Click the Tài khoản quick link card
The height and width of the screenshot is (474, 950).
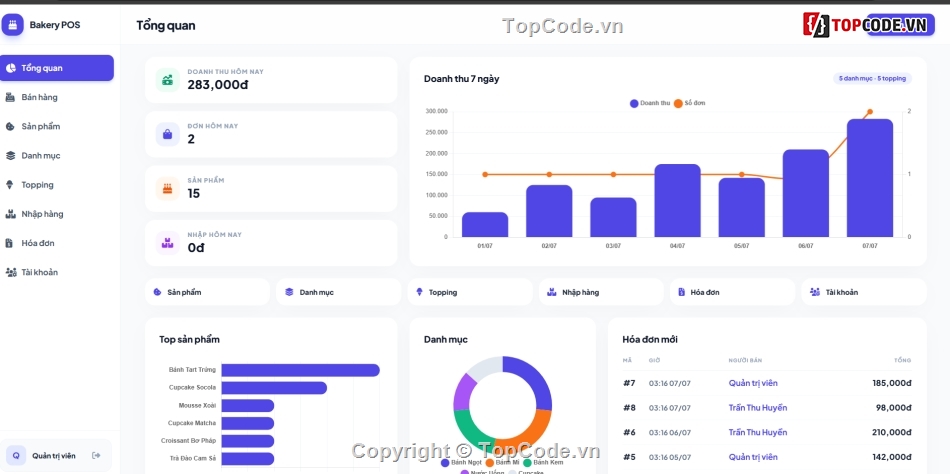coord(864,292)
